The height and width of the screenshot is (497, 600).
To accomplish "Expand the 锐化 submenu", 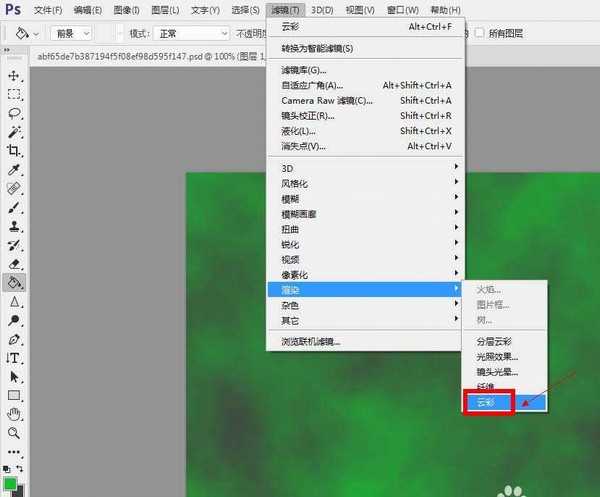I will click(x=365, y=244).
